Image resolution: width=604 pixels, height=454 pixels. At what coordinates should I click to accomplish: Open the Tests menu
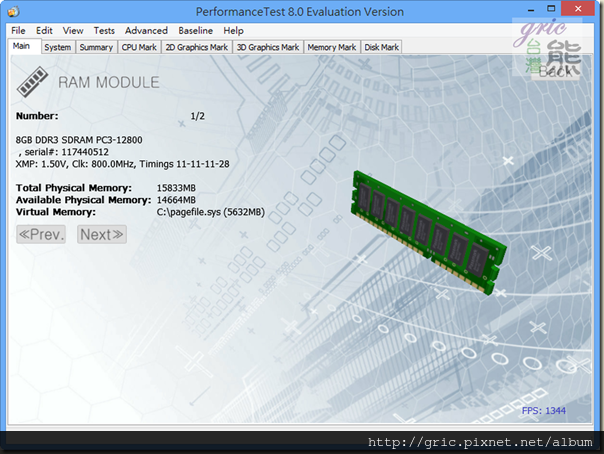pyautogui.click(x=104, y=30)
